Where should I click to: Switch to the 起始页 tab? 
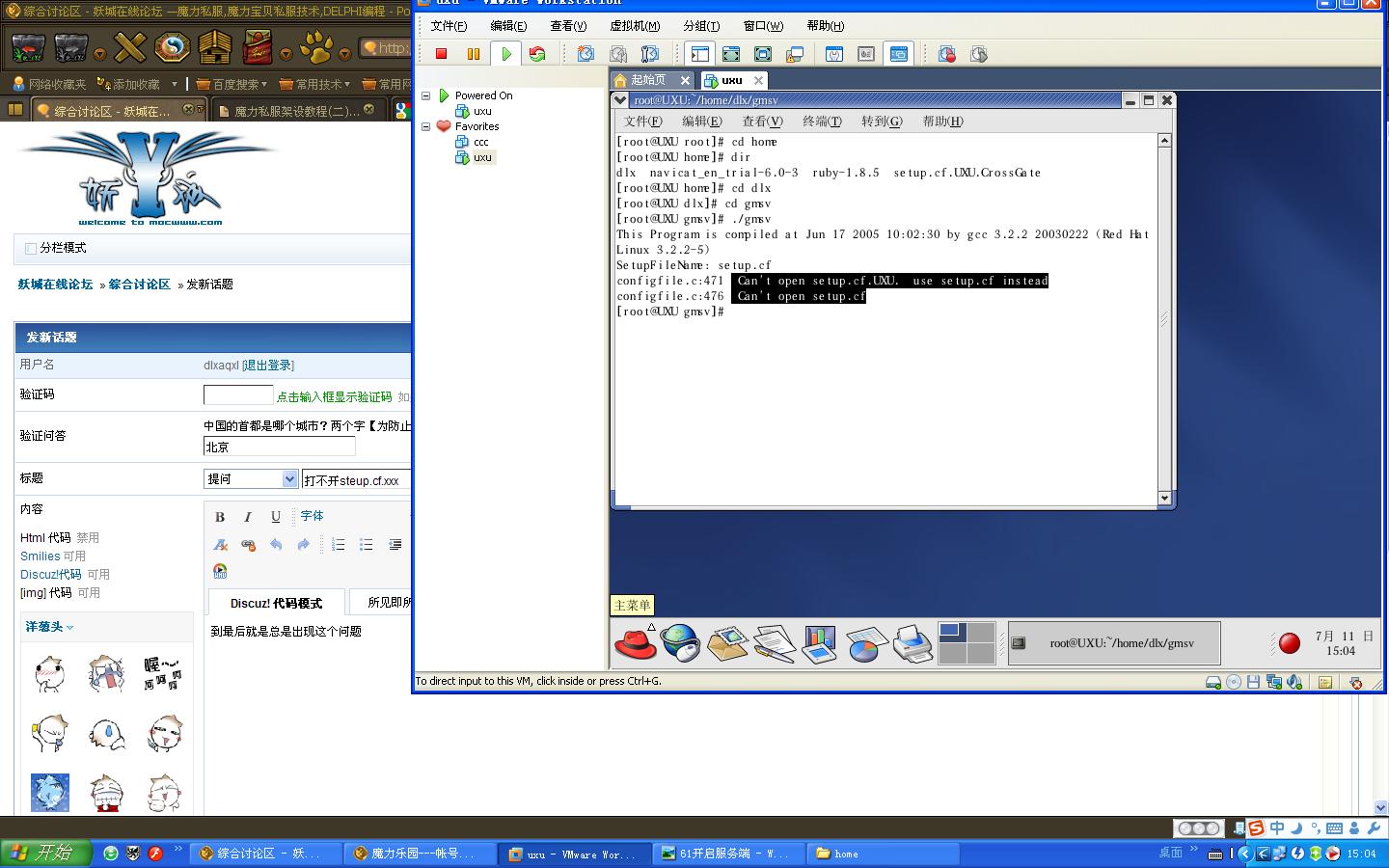tap(648, 80)
